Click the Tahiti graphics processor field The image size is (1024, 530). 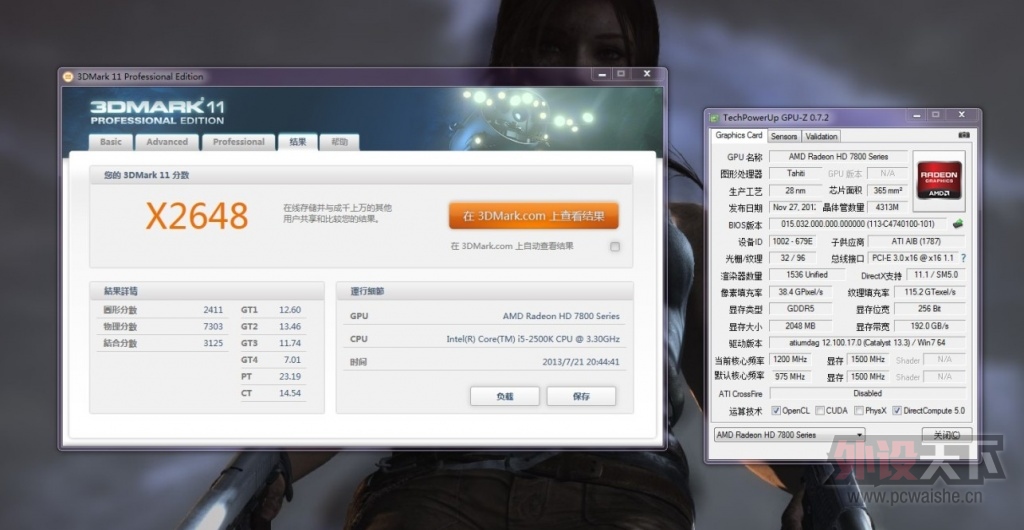(x=795, y=174)
